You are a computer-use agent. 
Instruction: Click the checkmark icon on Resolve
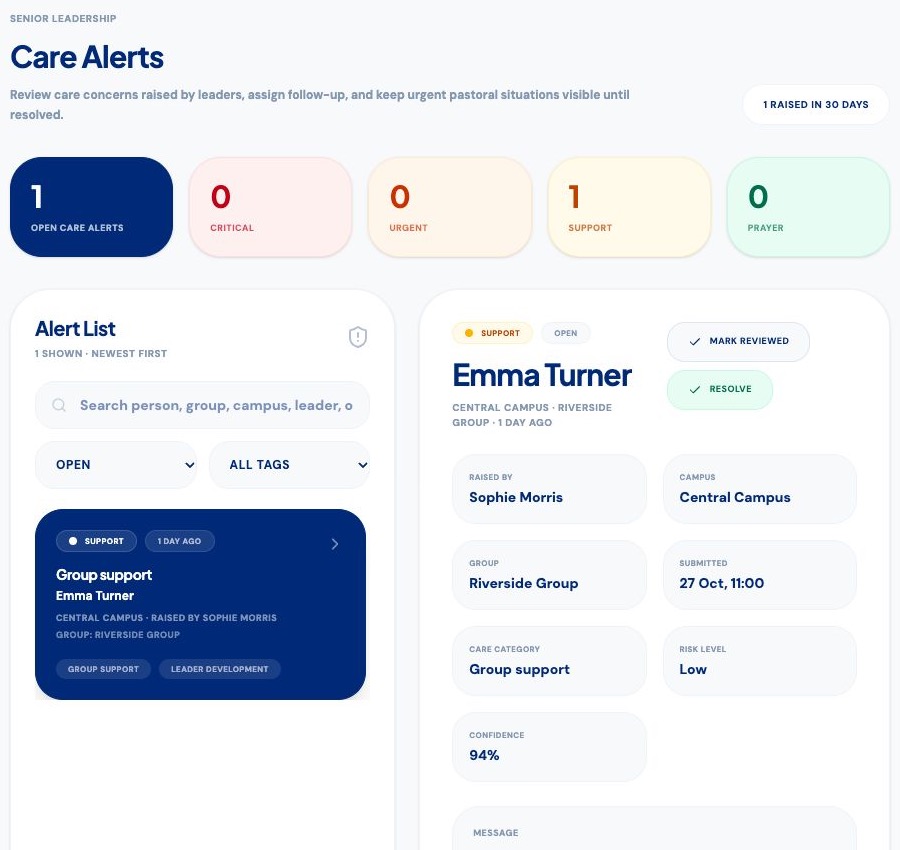coord(695,389)
